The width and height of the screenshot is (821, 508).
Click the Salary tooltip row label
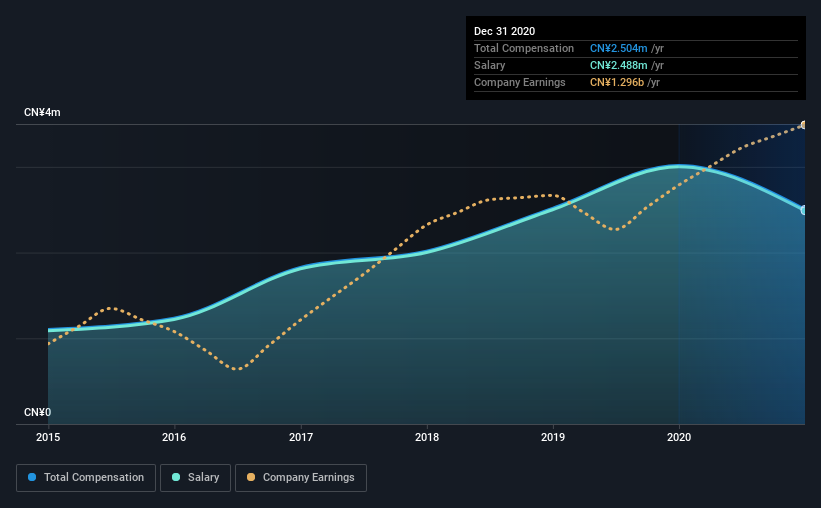tap(490, 65)
